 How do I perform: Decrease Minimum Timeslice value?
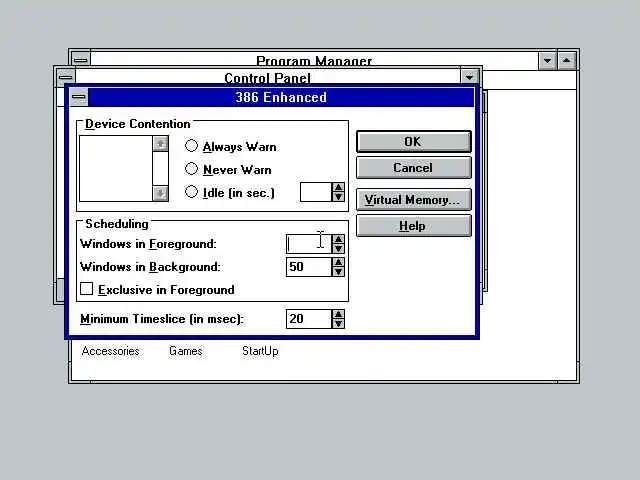coord(338,324)
